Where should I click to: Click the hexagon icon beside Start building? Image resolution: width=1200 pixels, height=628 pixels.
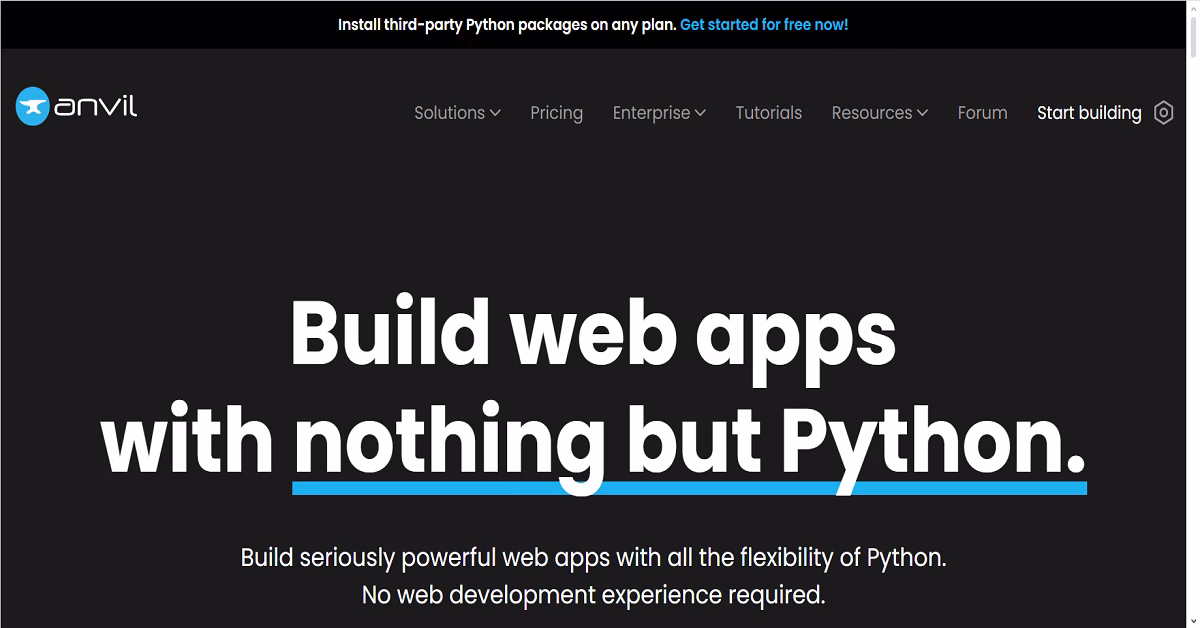click(1163, 113)
